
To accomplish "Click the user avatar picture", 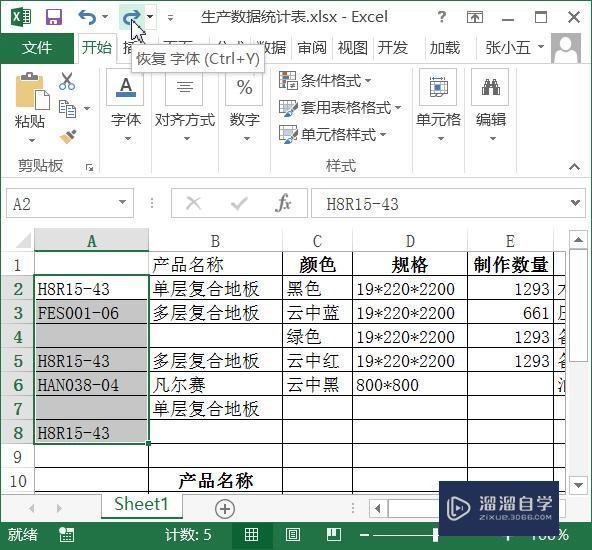I will [x=566, y=48].
